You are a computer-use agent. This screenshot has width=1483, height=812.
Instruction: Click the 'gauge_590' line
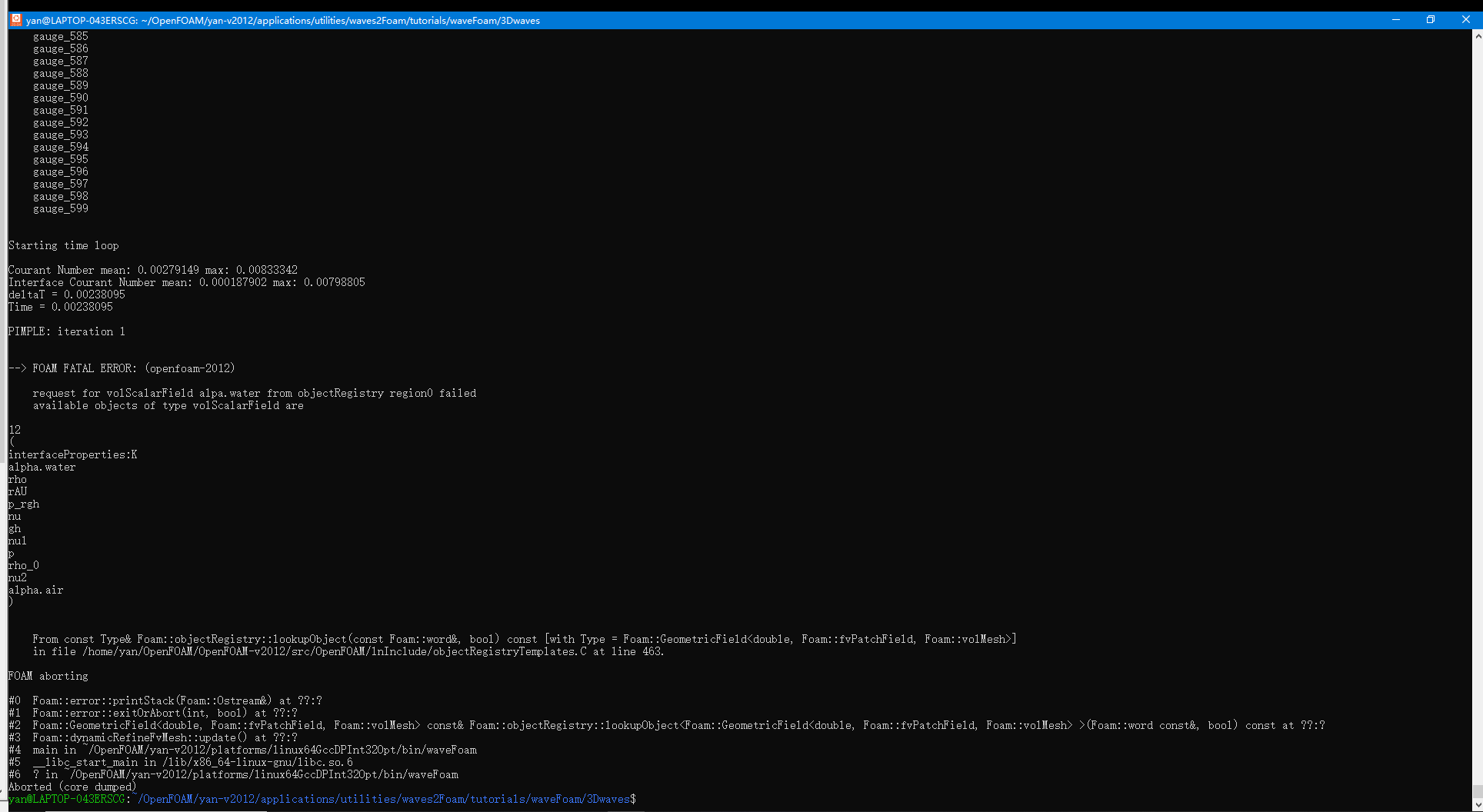tap(61, 98)
